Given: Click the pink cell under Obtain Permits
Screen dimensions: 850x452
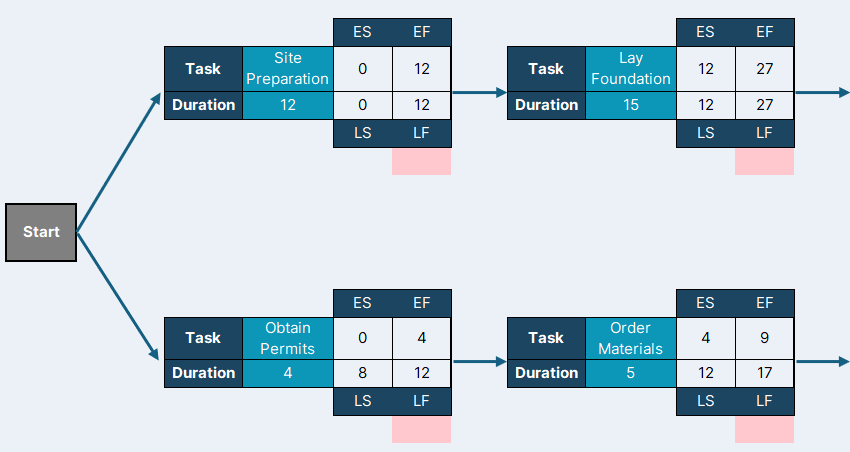Looking at the screenshot, I should (x=422, y=429).
